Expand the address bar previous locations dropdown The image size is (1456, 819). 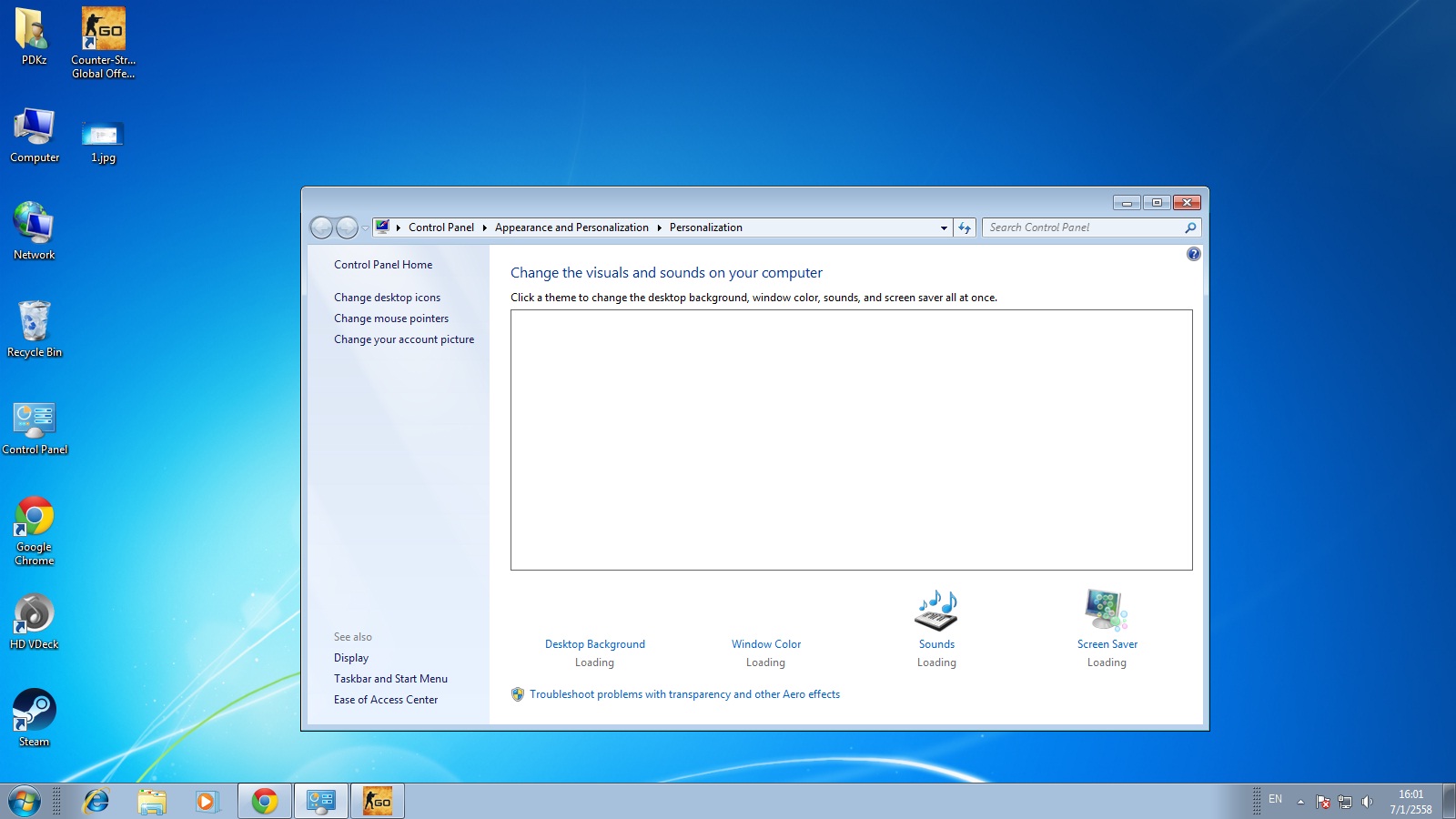(x=944, y=227)
